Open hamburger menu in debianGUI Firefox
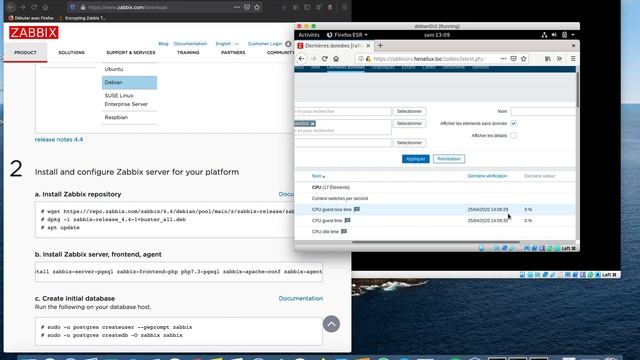 click(x=573, y=59)
